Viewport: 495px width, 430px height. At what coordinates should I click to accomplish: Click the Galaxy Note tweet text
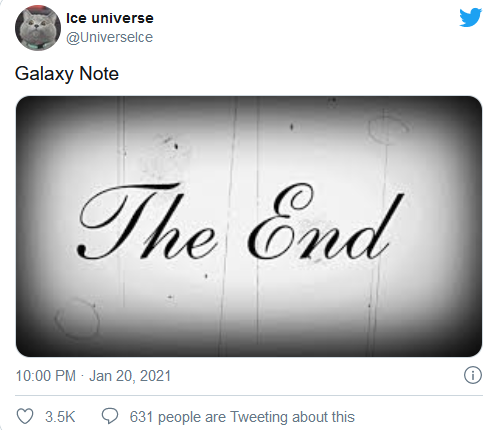tap(67, 74)
